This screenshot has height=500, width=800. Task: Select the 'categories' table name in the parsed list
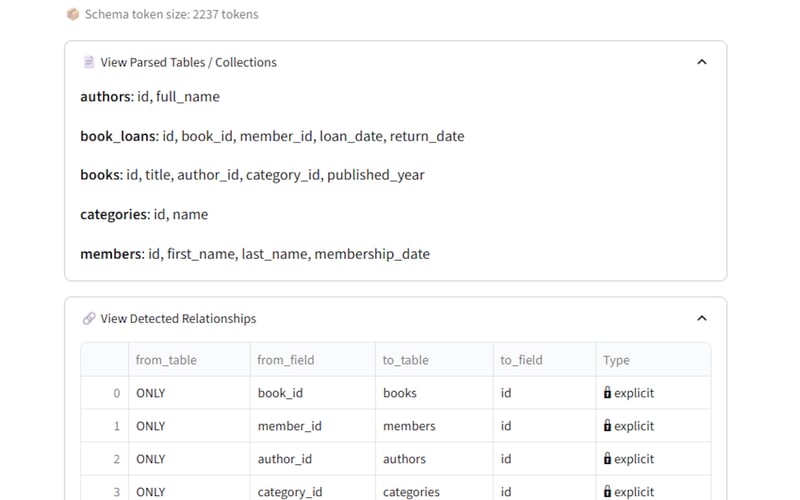[x=113, y=214]
